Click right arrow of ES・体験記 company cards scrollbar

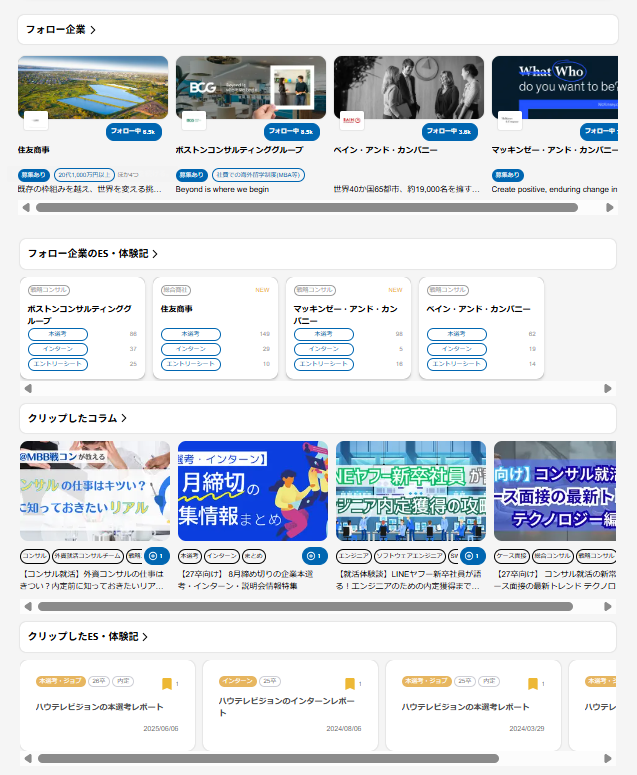click(x=608, y=388)
